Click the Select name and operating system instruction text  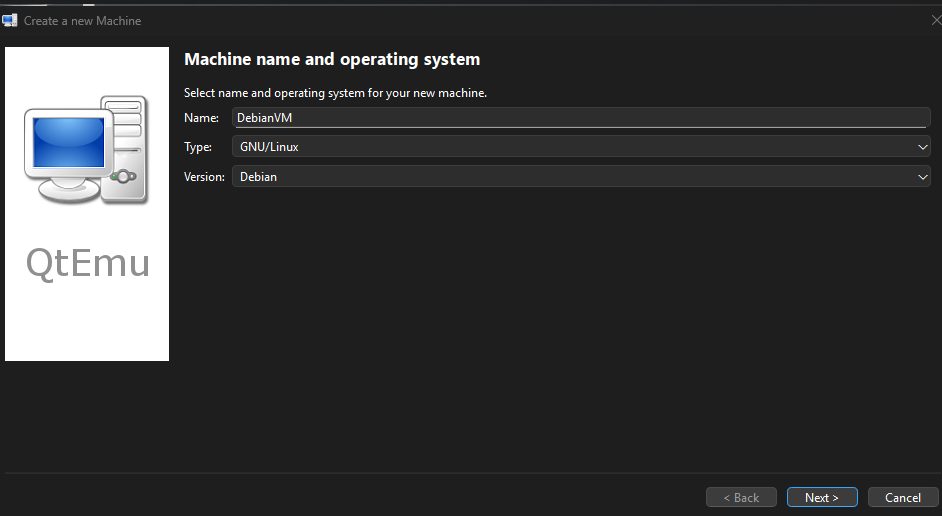[x=335, y=93]
